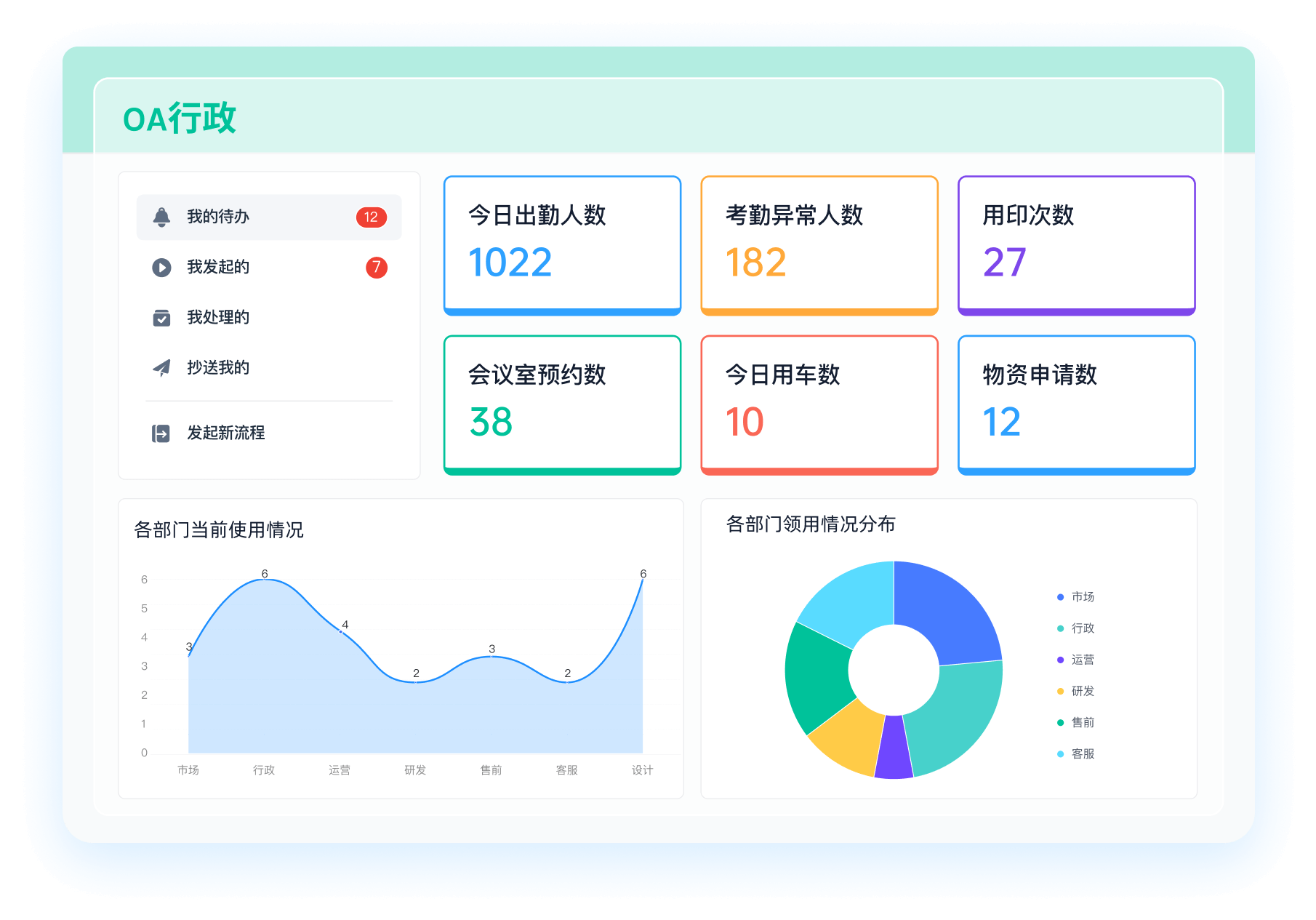Click the 用印次数 card showing 27

click(1076, 245)
